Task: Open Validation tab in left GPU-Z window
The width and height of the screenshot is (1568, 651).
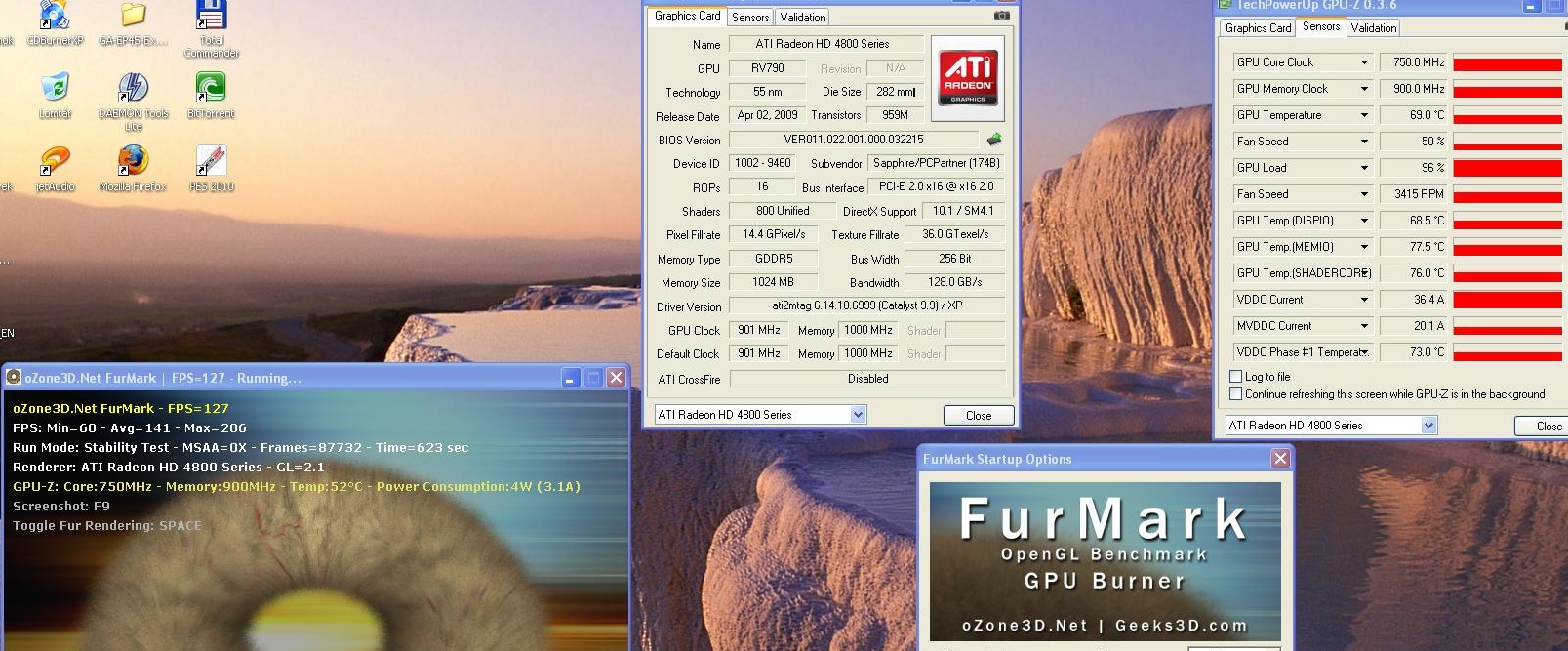Action: [803, 17]
